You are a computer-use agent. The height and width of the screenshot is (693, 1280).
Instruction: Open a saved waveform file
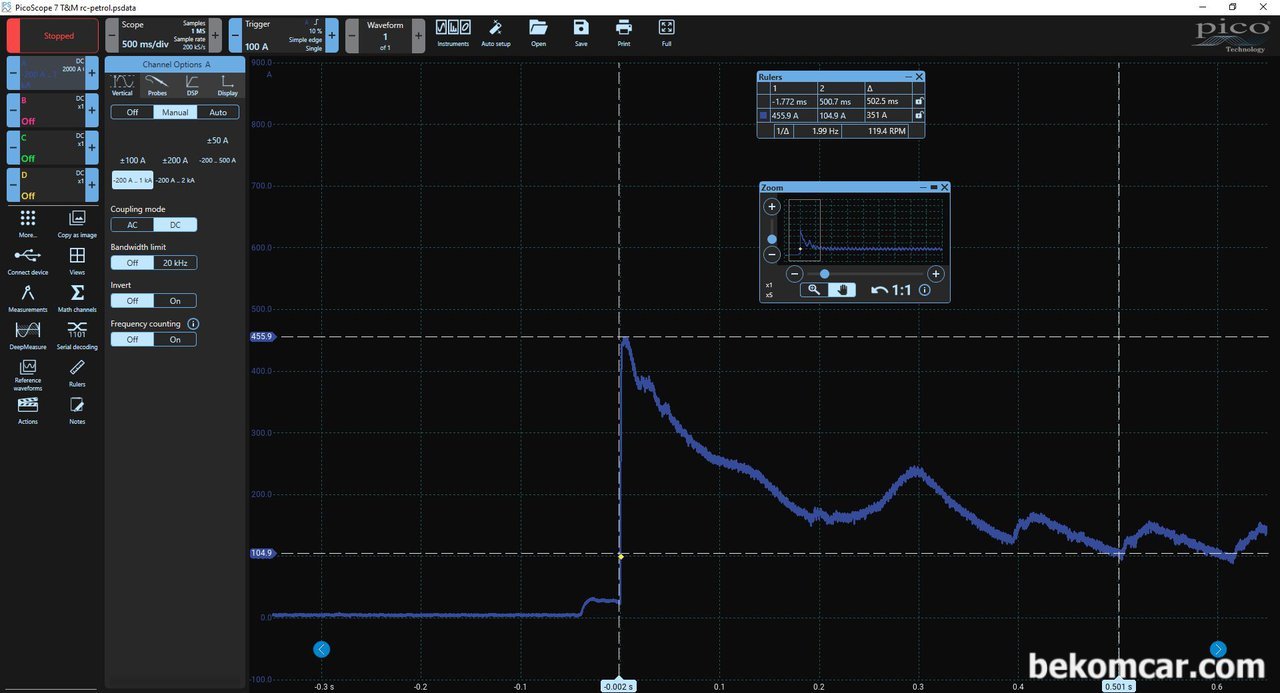[x=538, y=33]
